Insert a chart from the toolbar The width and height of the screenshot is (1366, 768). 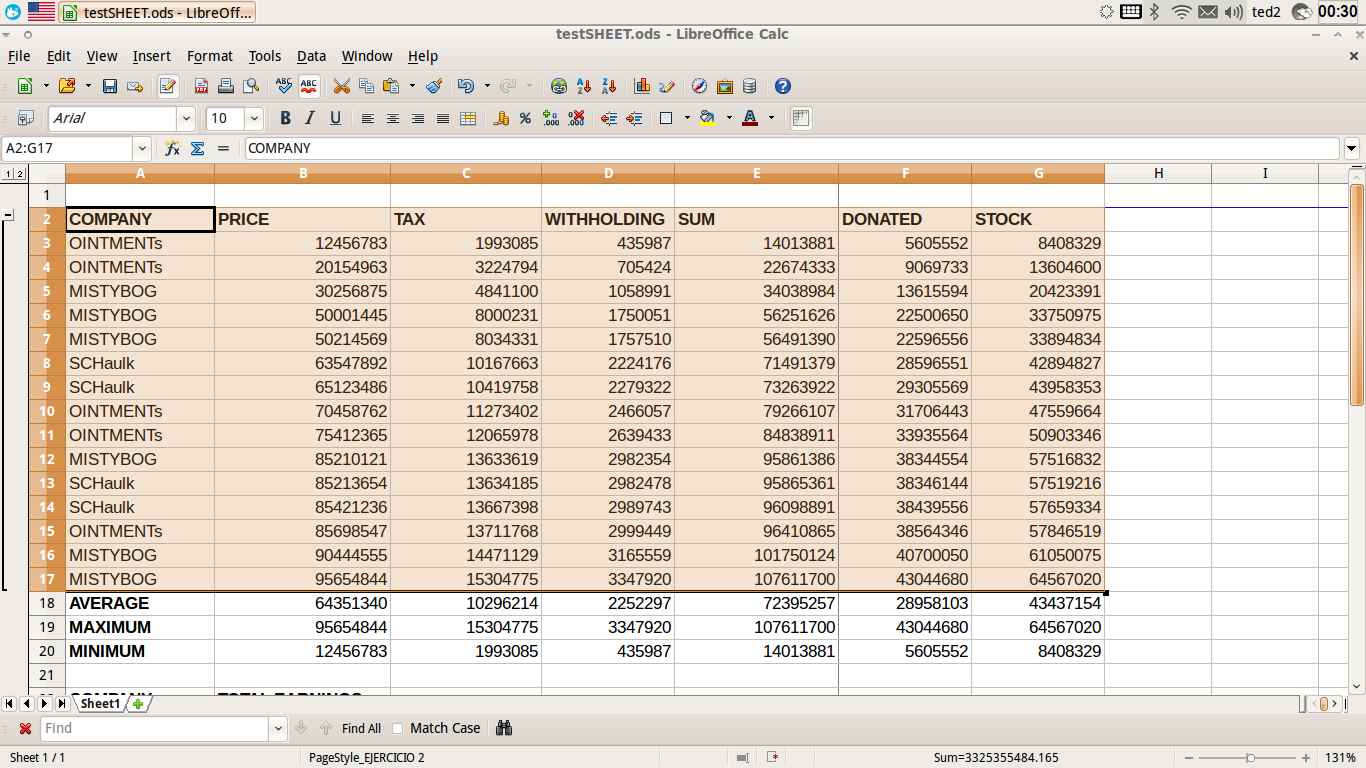[642, 87]
